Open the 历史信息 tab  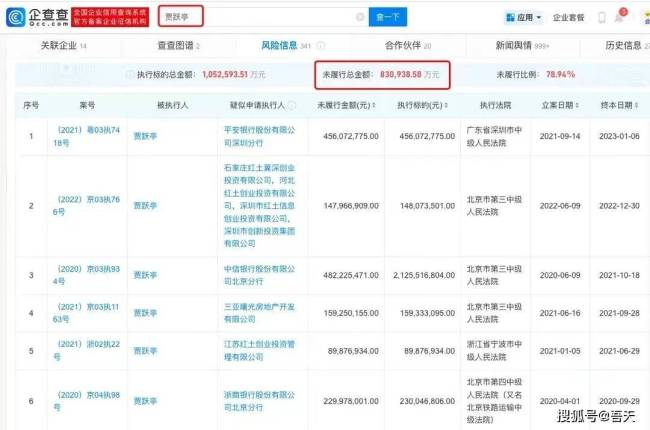tap(627, 45)
